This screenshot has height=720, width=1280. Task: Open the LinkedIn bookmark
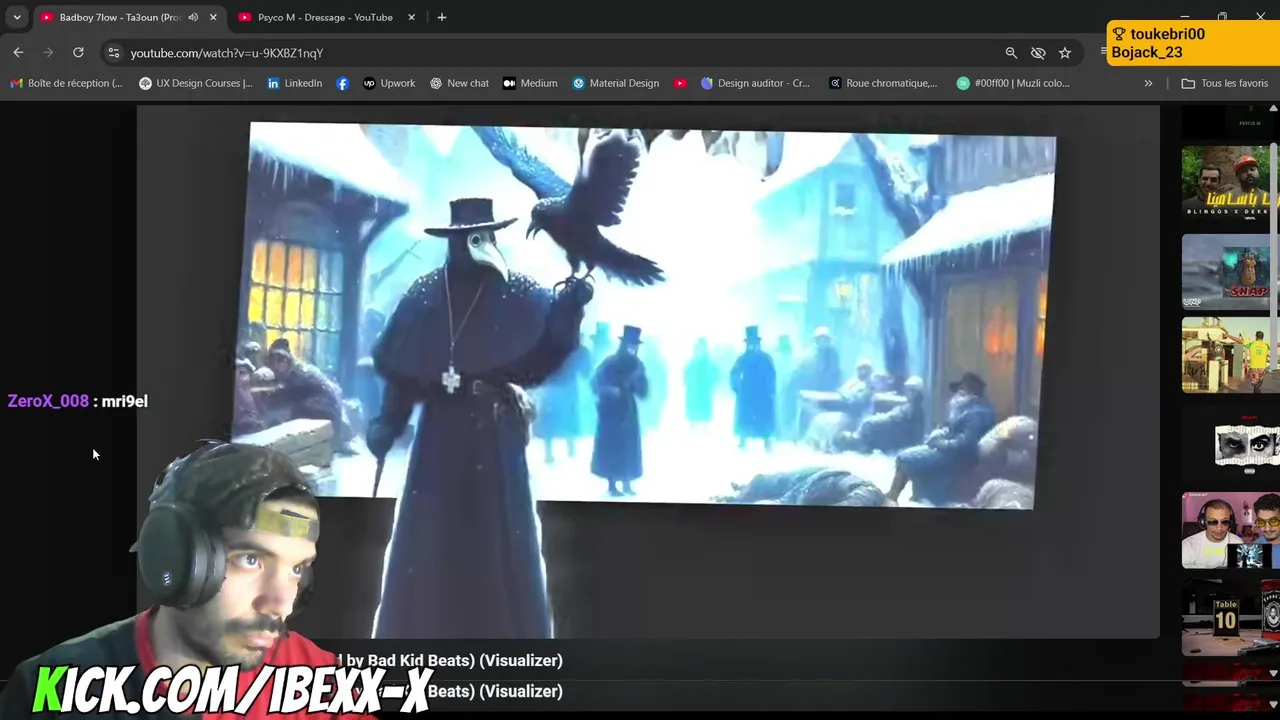click(294, 83)
